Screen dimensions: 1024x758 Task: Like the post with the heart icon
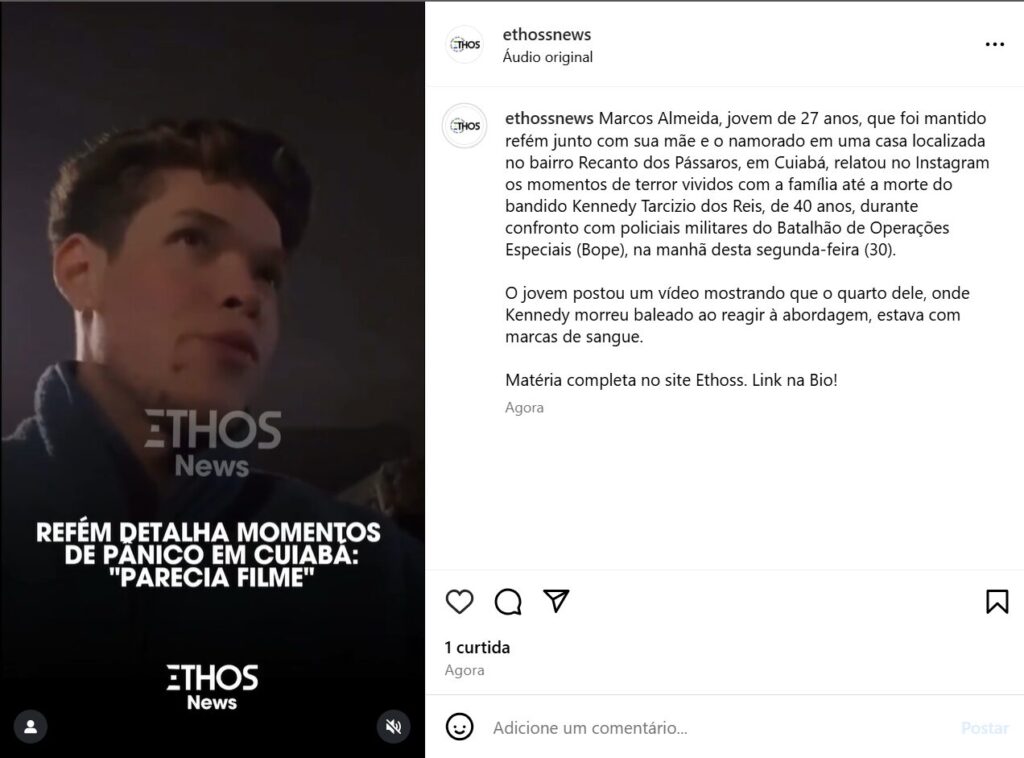pyautogui.click(x=459, y=601)
